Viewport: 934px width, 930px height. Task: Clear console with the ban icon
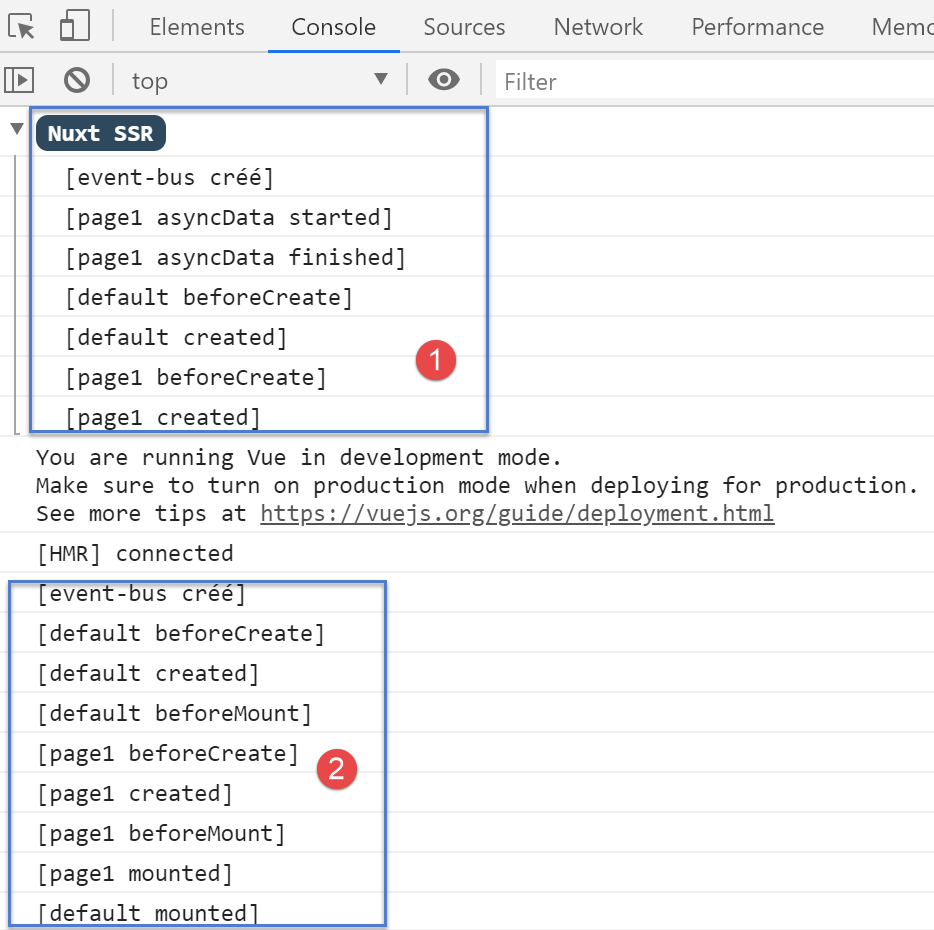pos(77,80)
